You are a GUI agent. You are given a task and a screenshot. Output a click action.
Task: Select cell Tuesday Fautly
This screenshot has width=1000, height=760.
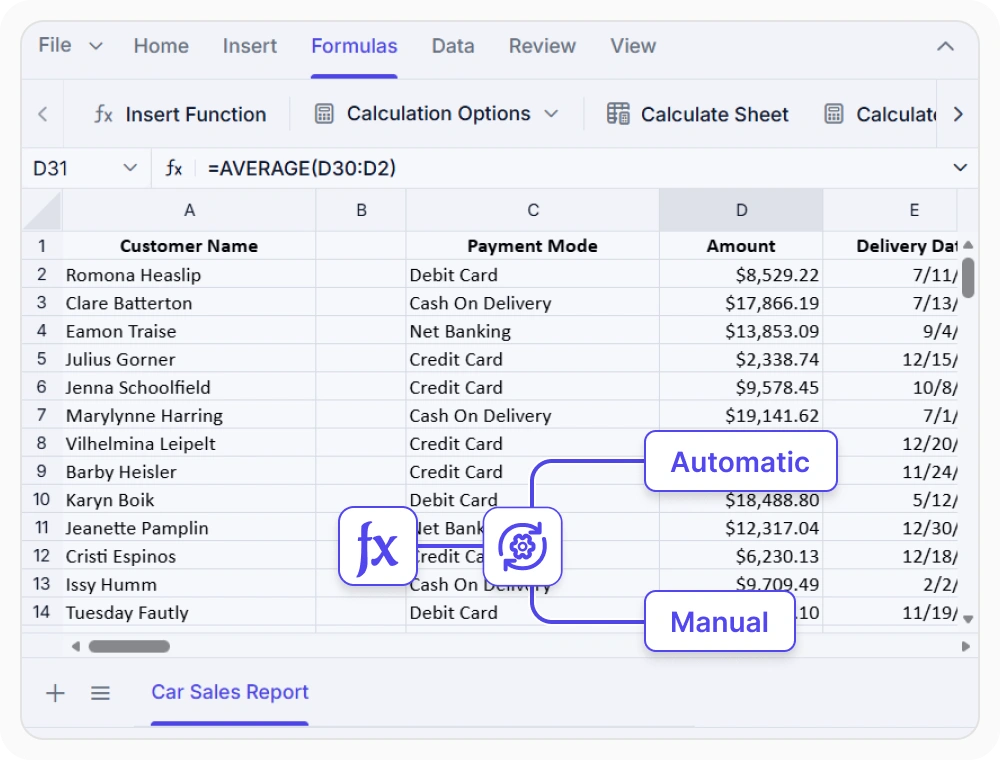click(x=189, y=612)
